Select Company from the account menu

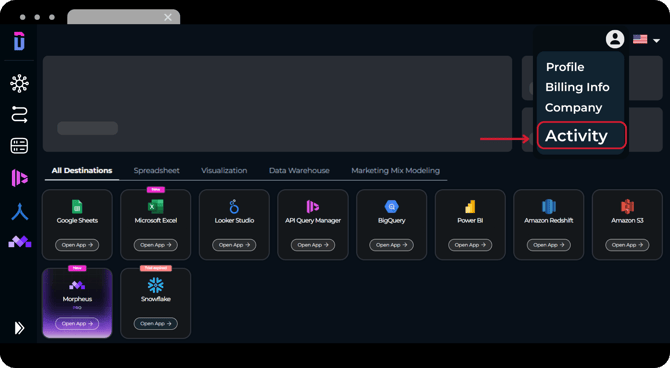[573, 108]
